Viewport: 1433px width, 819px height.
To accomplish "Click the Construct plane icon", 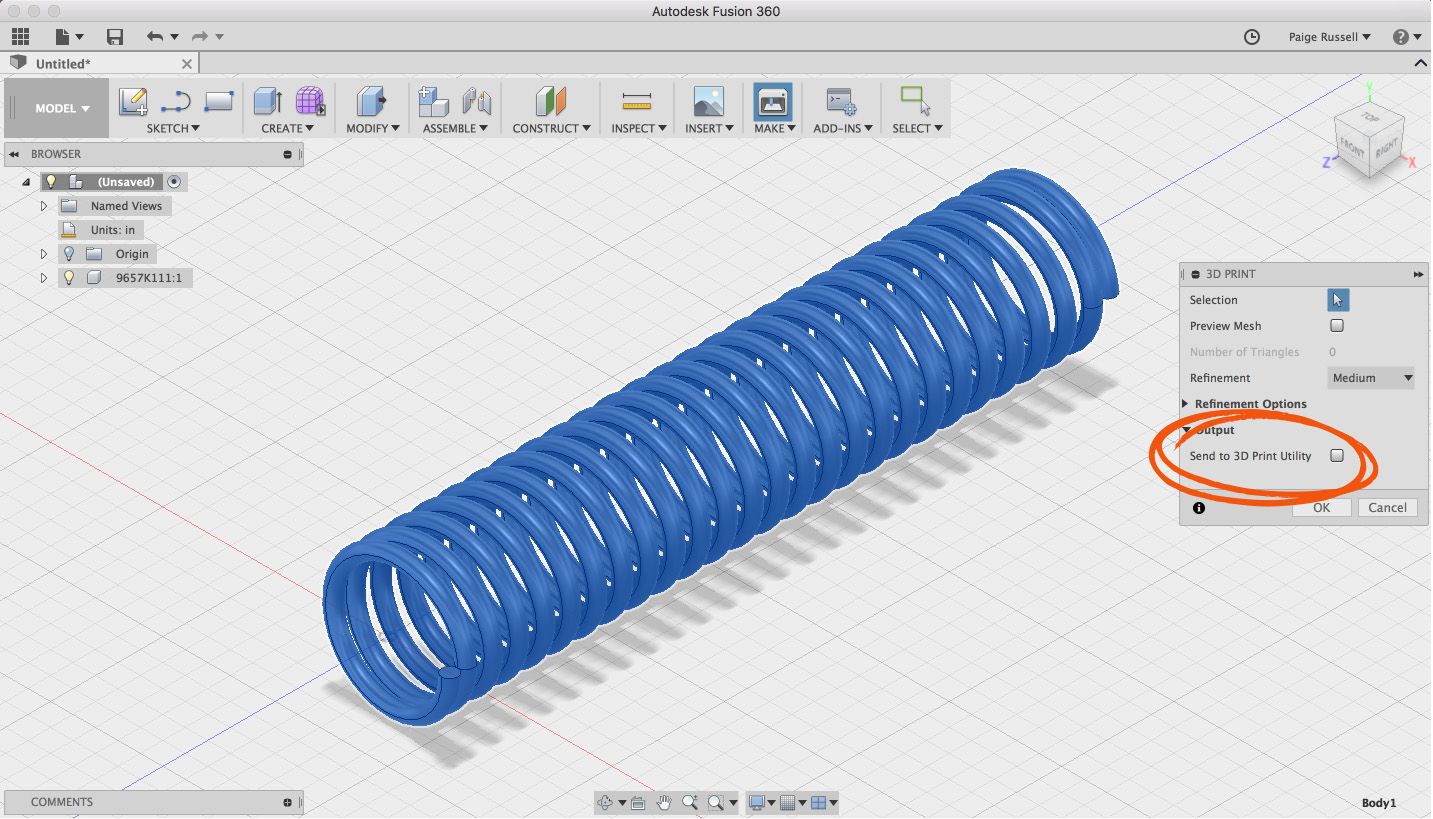I will pyautogui.click(x=551, y=102).
